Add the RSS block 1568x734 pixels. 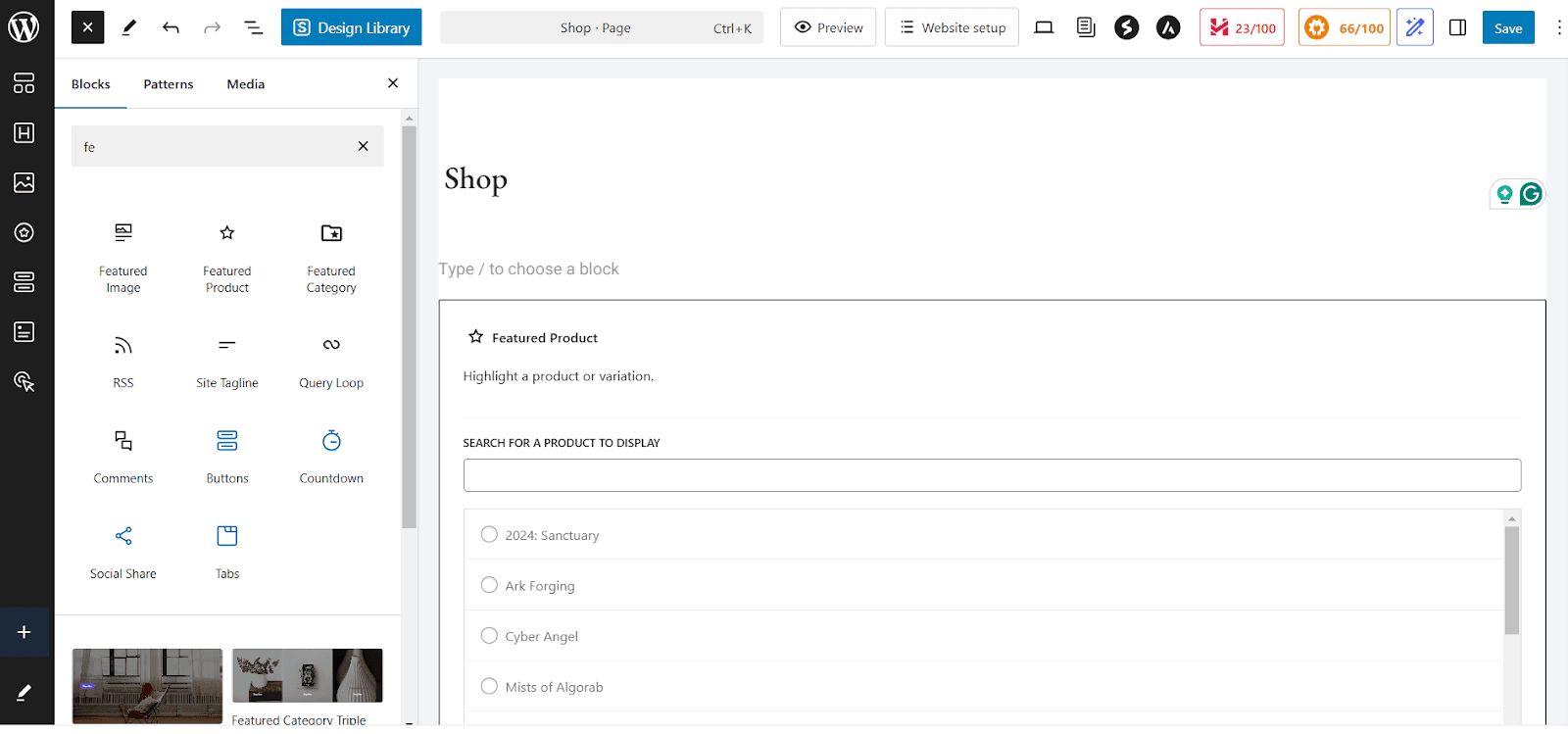(123, 361)
